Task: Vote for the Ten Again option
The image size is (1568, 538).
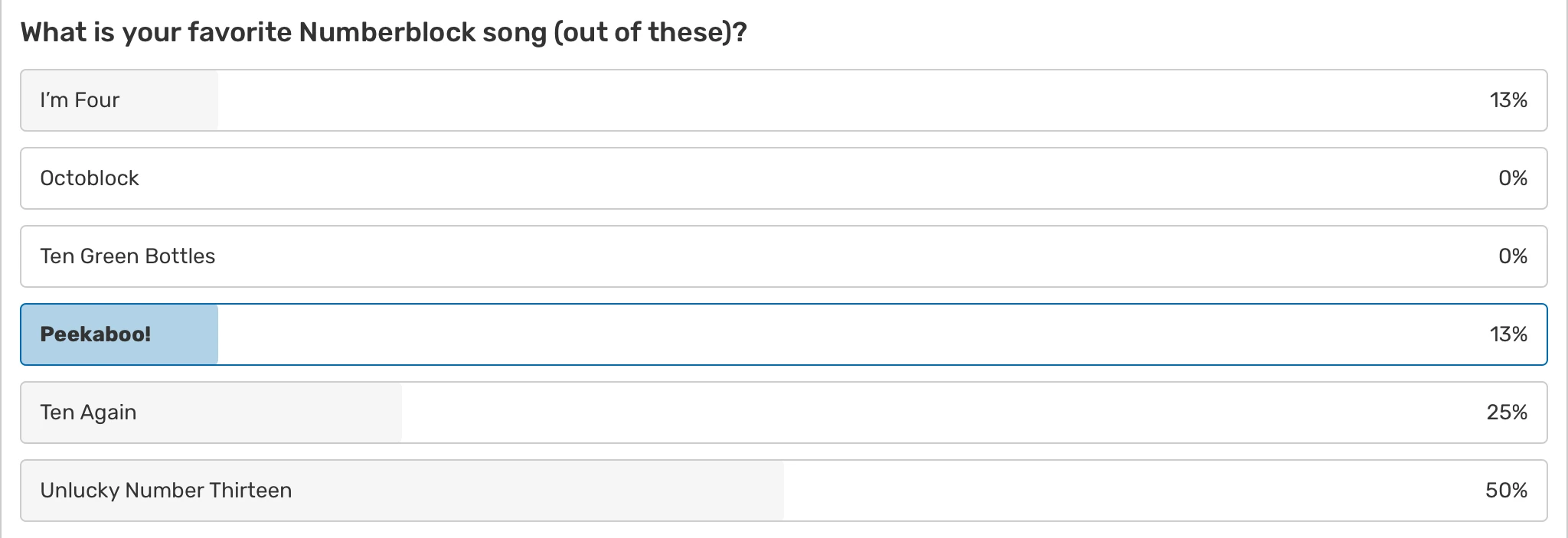Action: click(88, 412)
